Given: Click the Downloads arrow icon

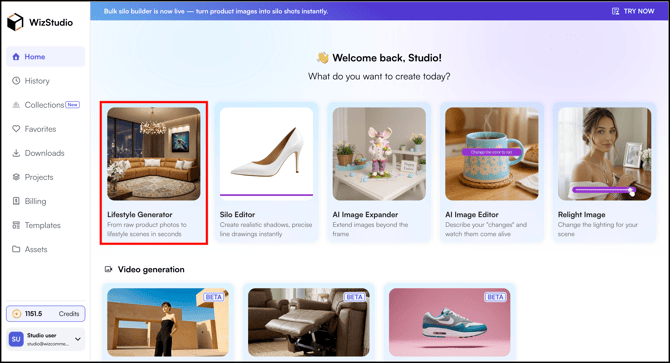Looking at the screenshot, I should [x=16, y=153].
